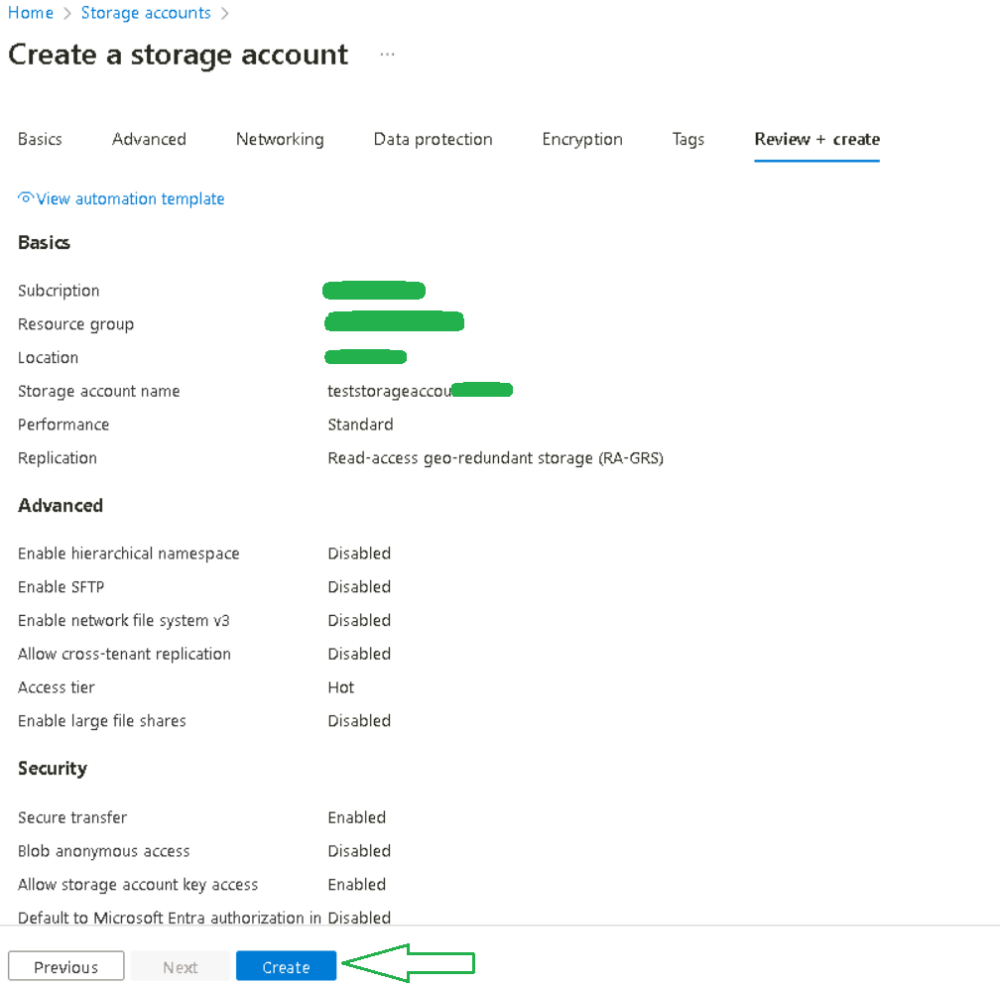Click the Hot access tier value
The width and height of the screenshot is (1000, 985).
click(x=341, y=687)
